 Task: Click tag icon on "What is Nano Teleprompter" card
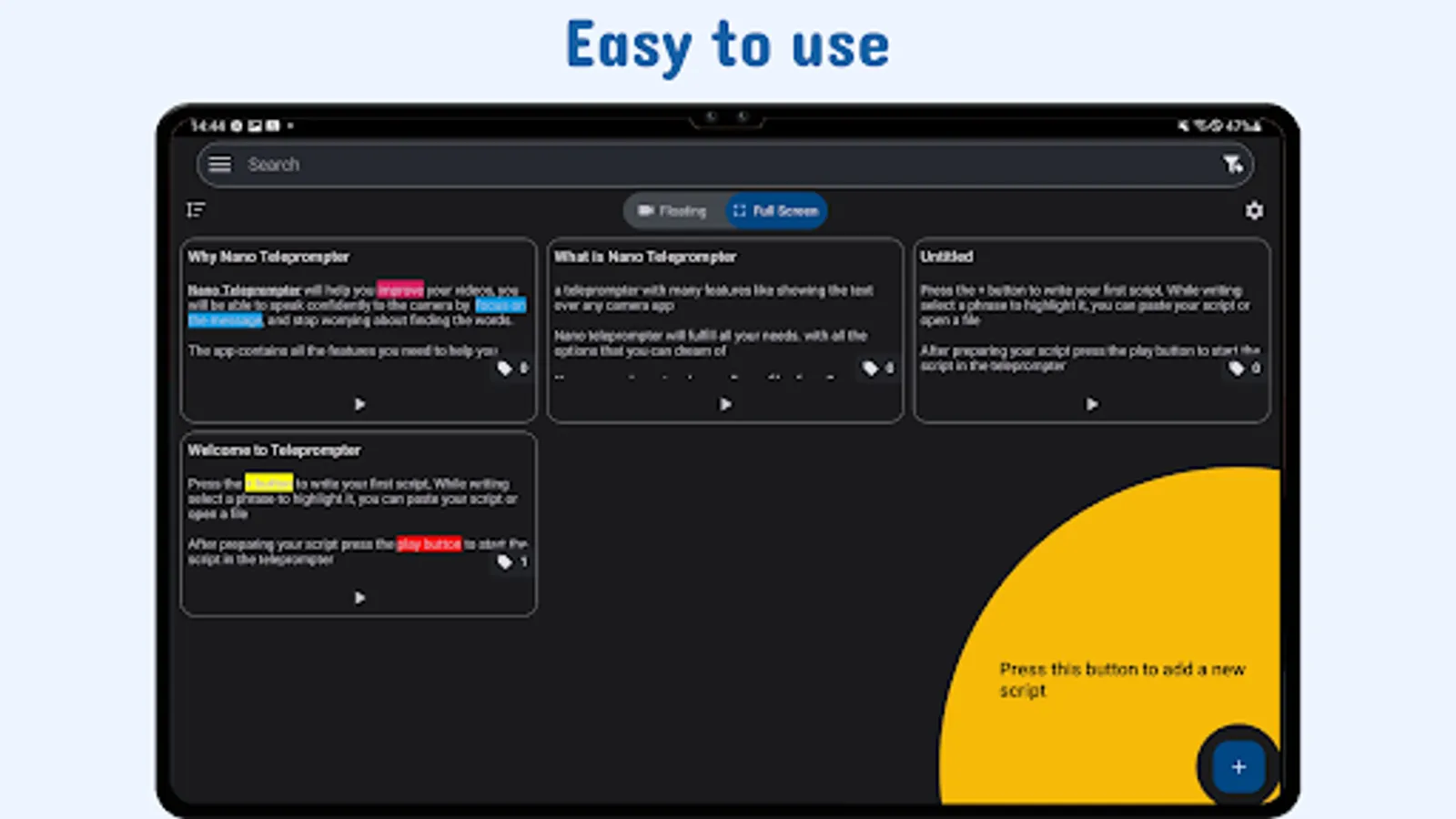(x=871, y=369)
